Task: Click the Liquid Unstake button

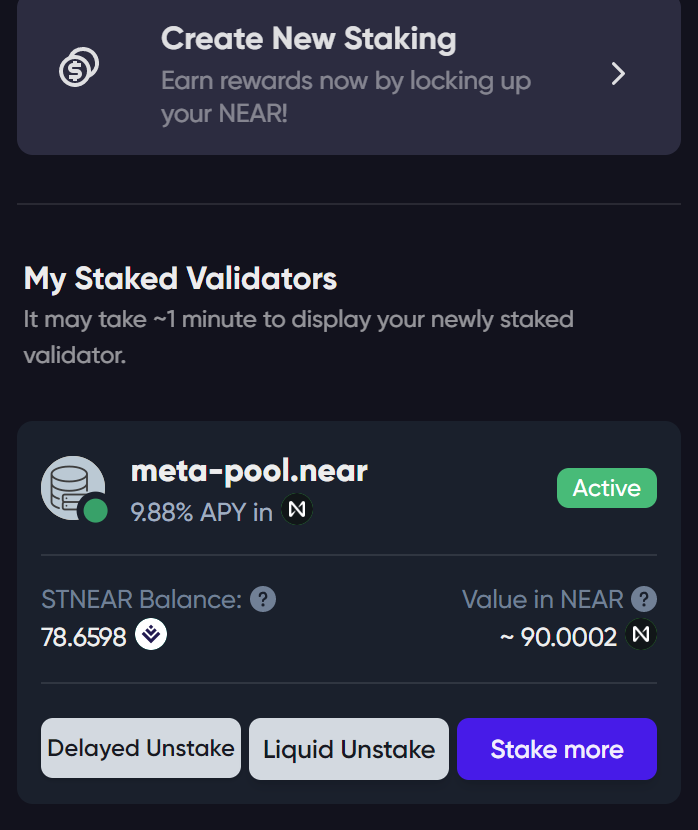Action: coord(349,749)
